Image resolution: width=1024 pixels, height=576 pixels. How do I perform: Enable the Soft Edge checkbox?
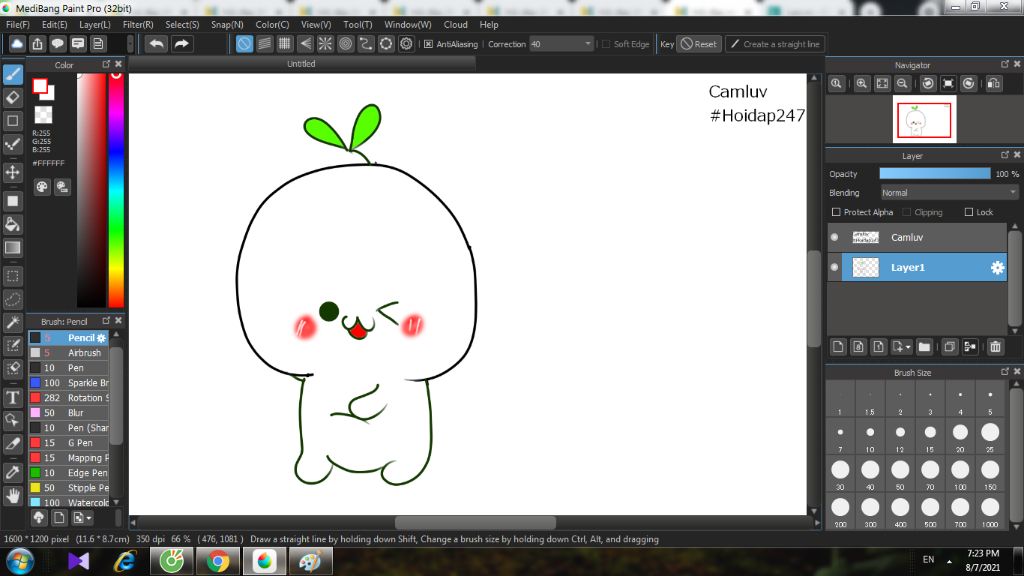coord(606,44)
